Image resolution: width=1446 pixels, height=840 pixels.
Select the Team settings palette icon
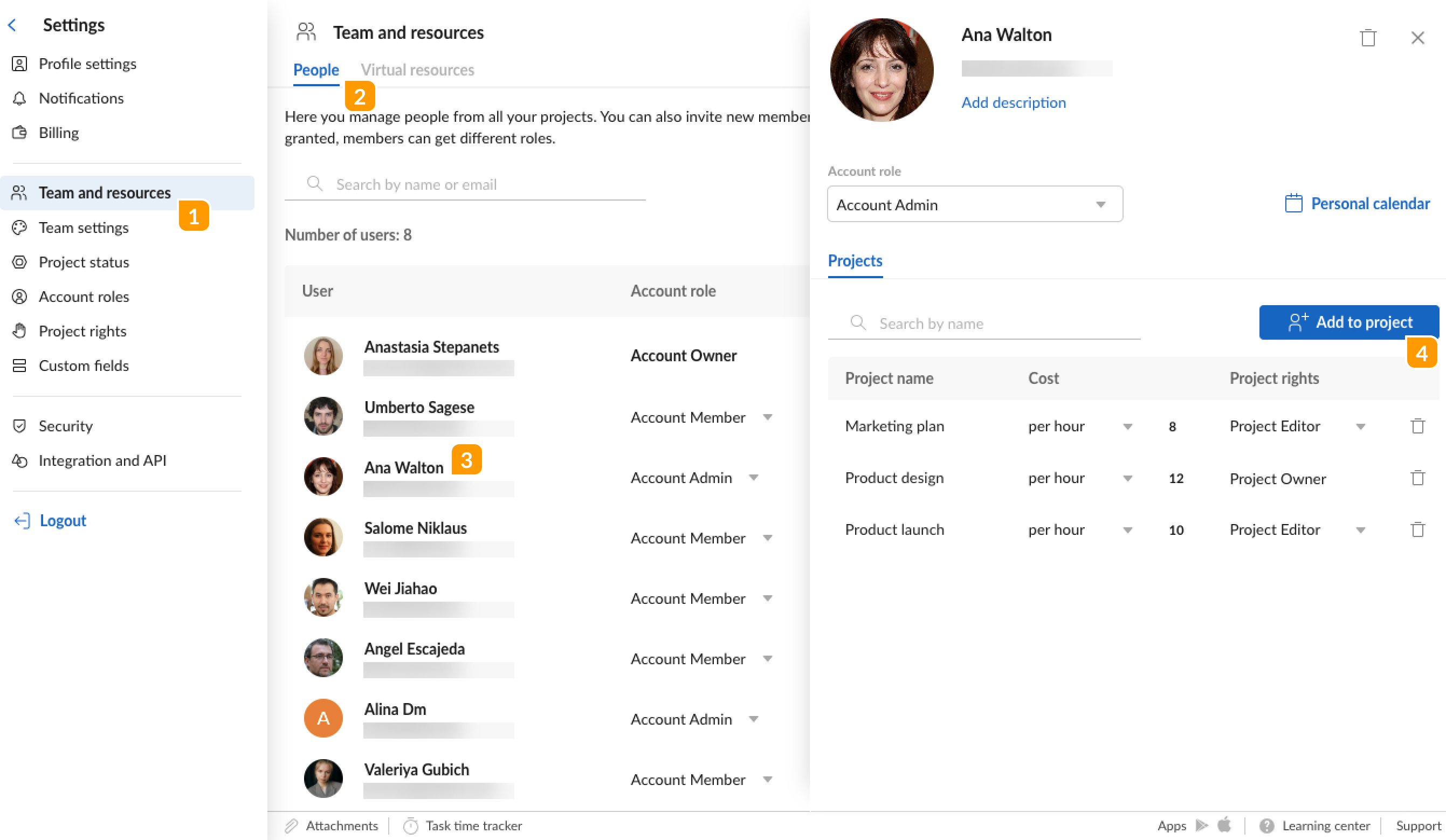tap(20, 228)
